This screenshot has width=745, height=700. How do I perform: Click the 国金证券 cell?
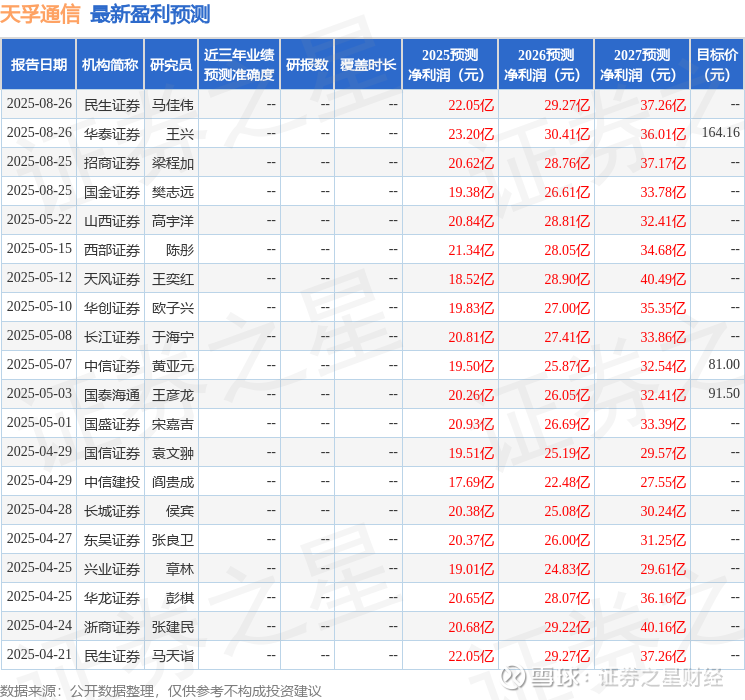tap(112, 192)
